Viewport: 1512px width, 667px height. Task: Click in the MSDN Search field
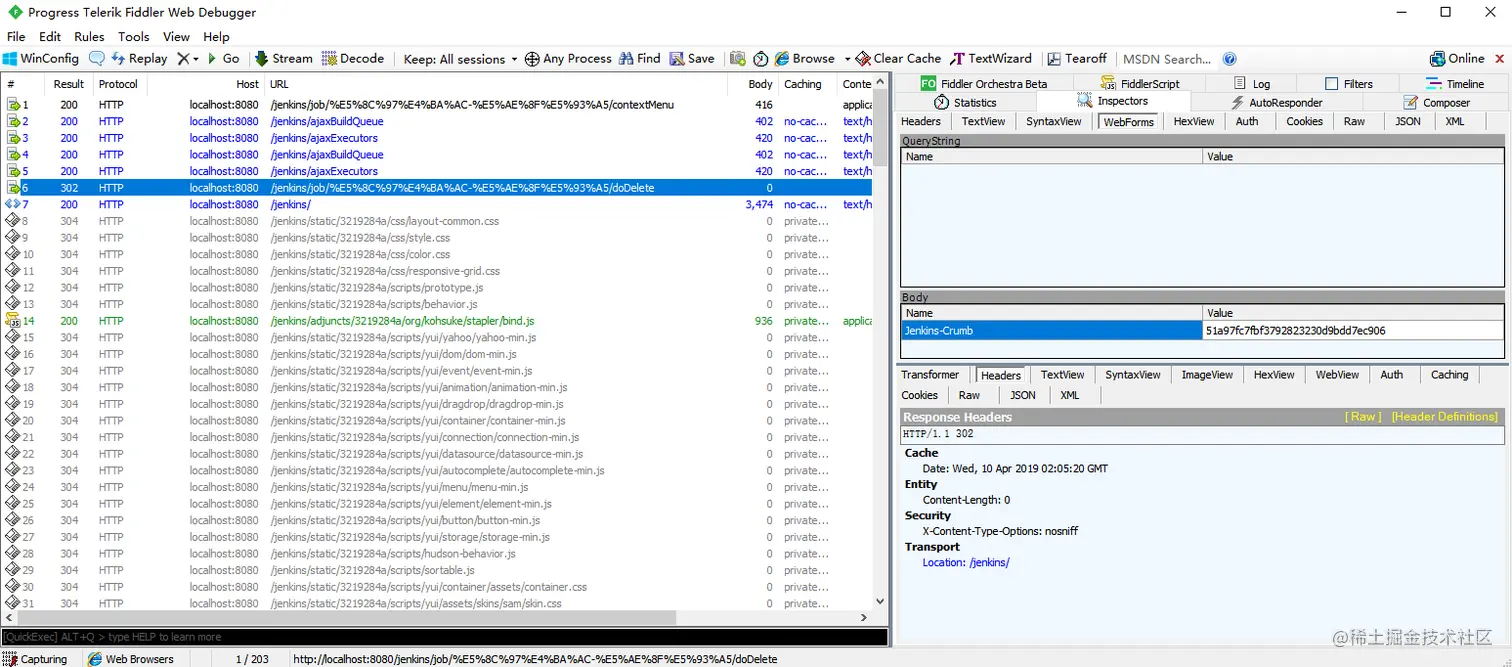pos(1167,59)
